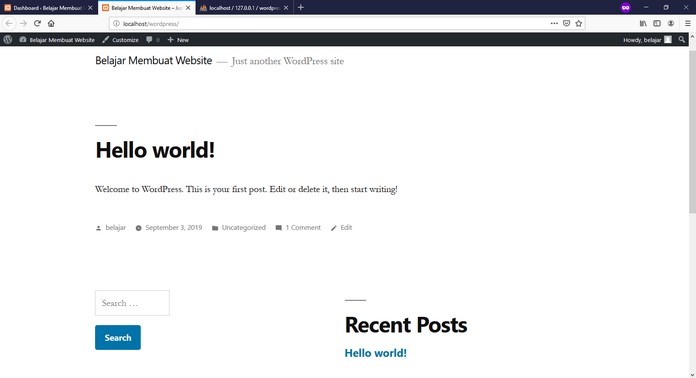
Task: Show site information in the address bar
Action: point(116,24)
